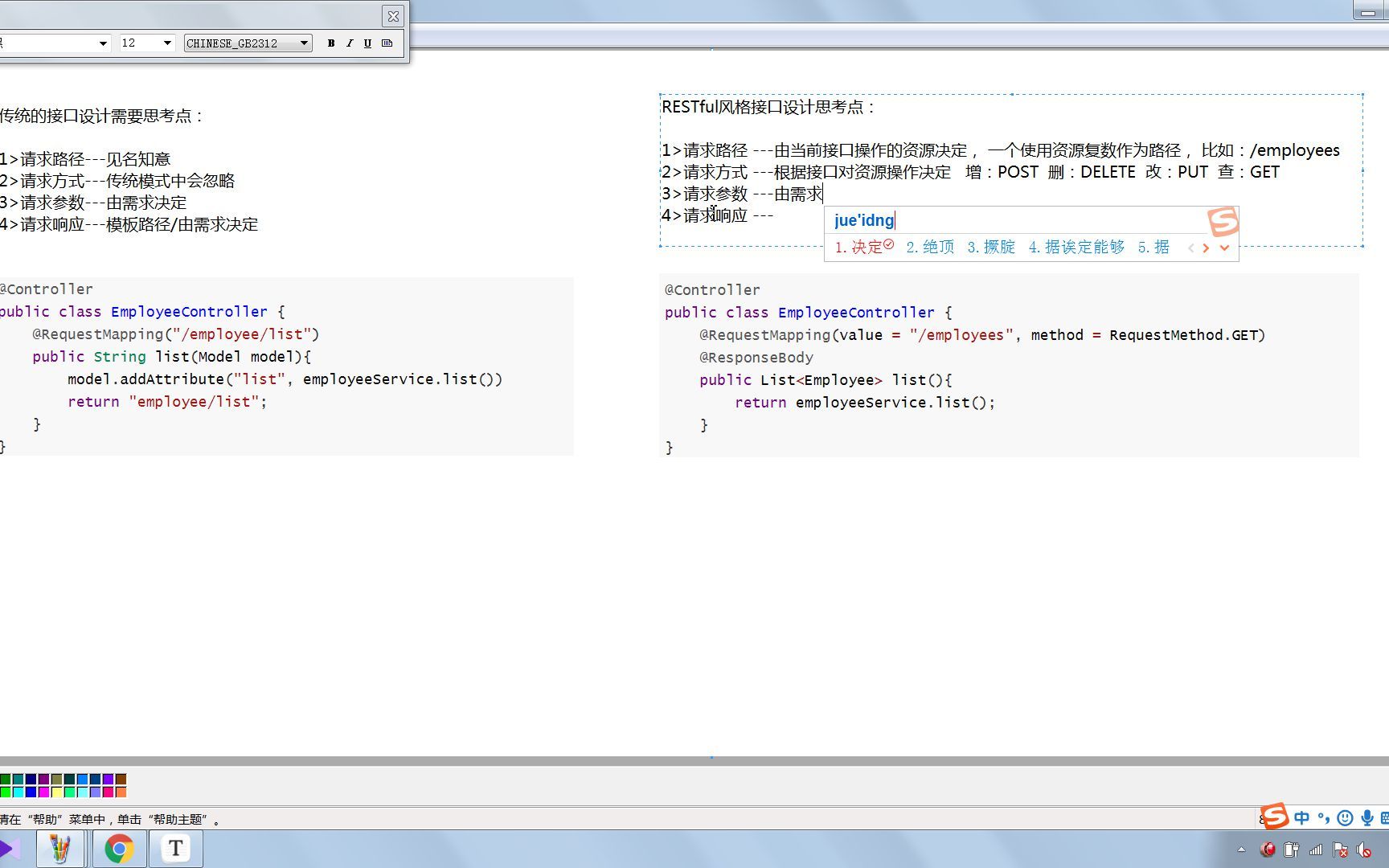Choose candidate 1 决定 in IME popup
1389x868 pixels.
tap(864, 247)
